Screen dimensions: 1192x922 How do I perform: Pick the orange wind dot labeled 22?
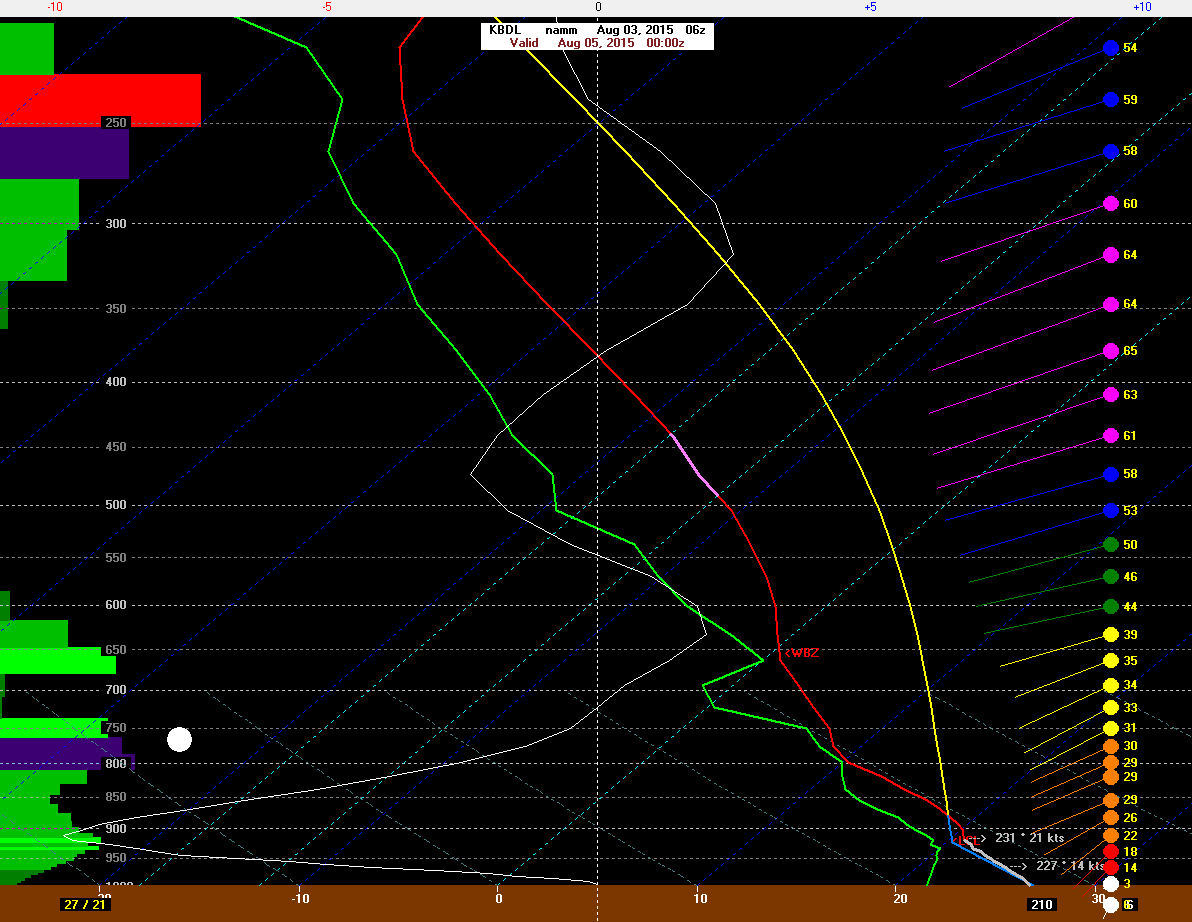[x=1111, y=836]
